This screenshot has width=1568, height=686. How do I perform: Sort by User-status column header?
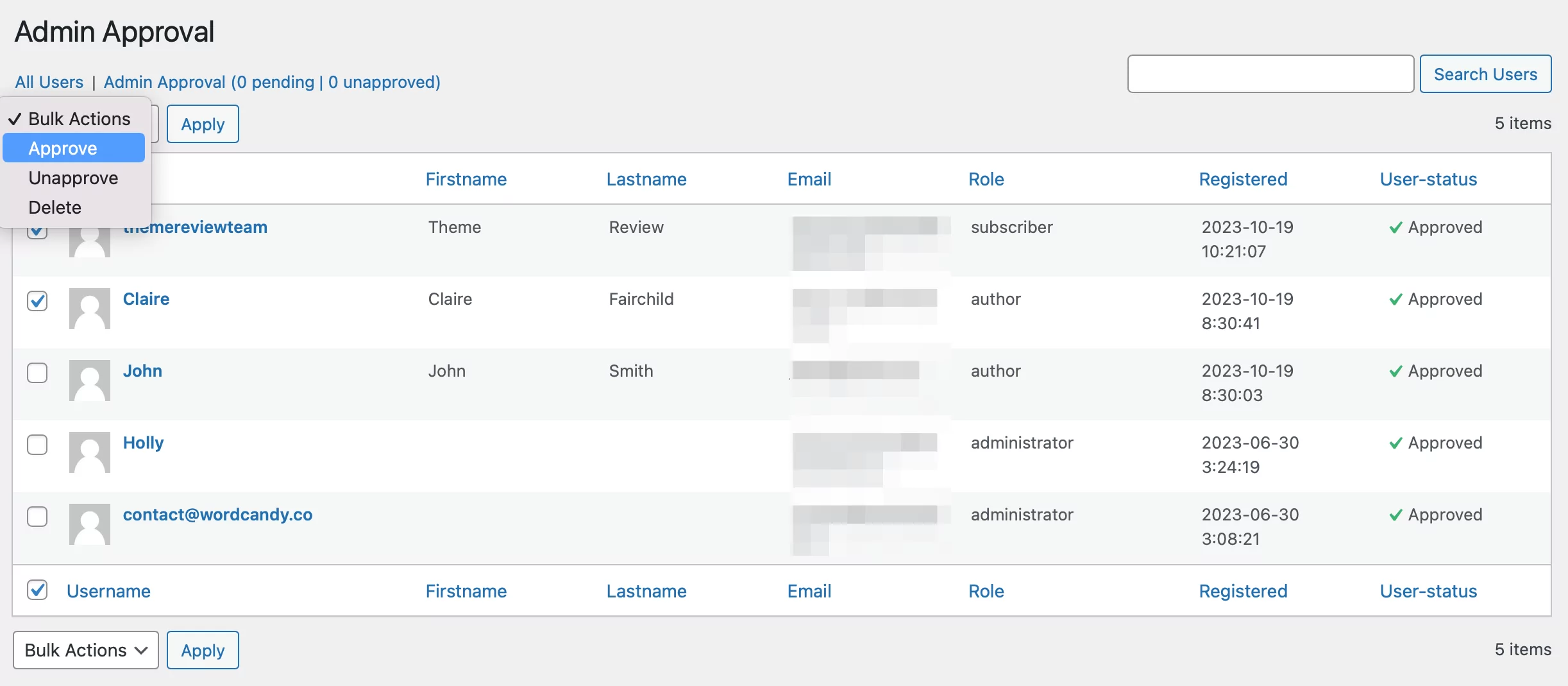pyautogui.click(x=1429, y=179)
